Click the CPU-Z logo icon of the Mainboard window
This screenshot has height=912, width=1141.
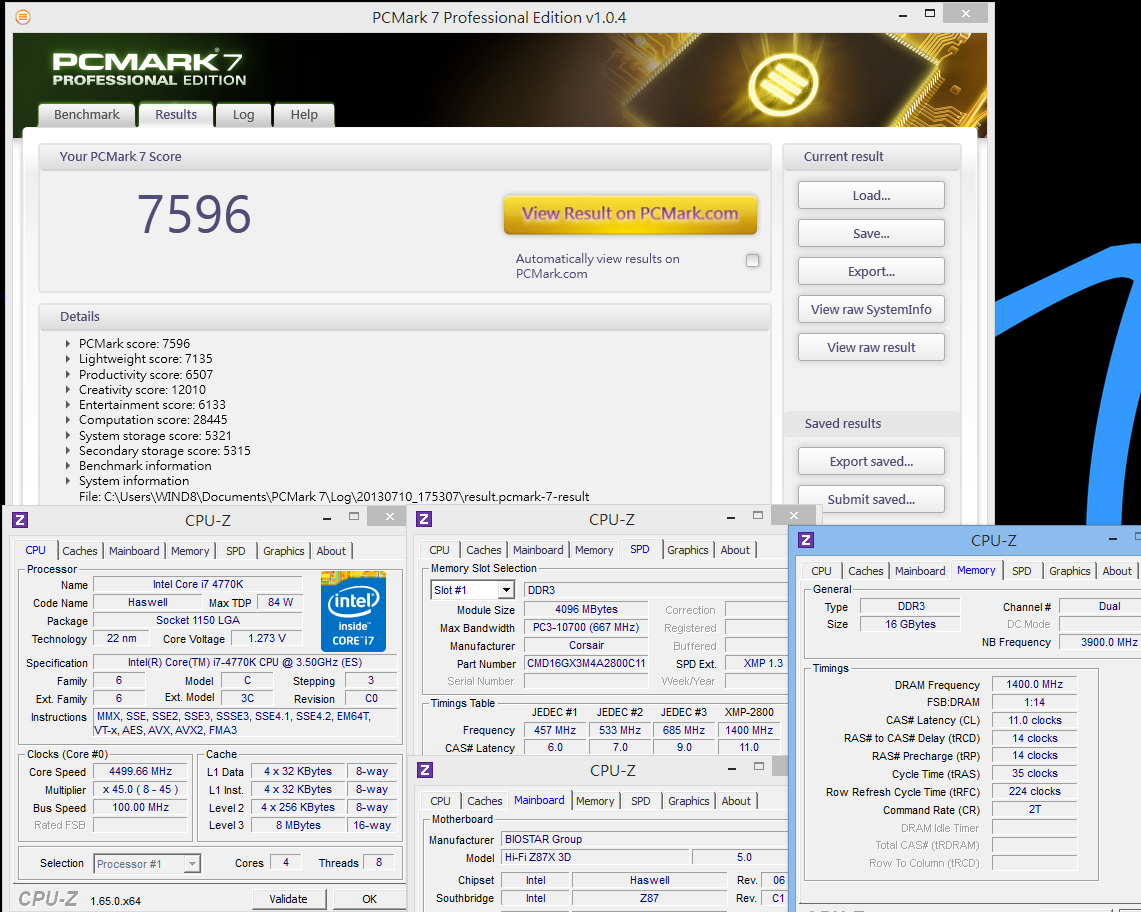click(426, 770)
